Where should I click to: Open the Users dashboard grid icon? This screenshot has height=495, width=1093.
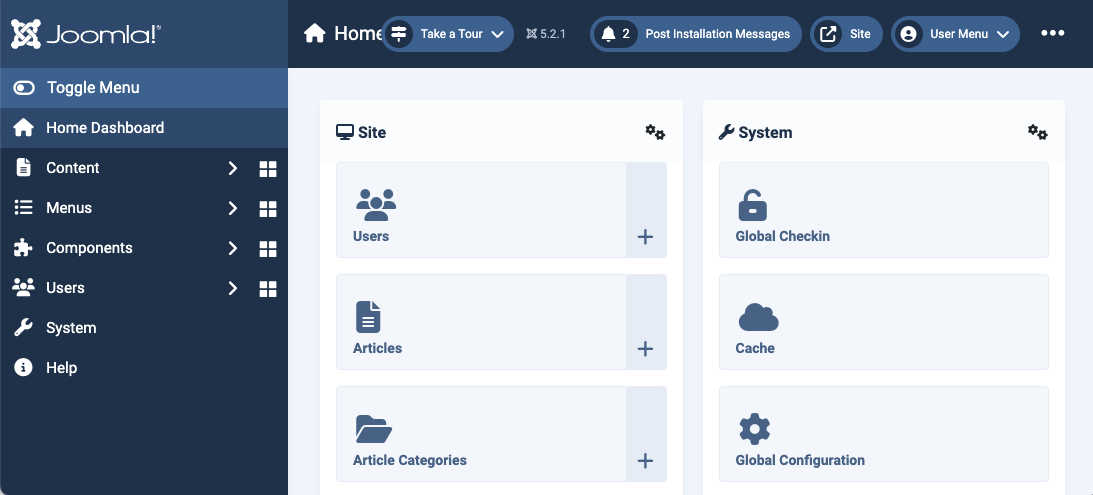click(268, 289)
